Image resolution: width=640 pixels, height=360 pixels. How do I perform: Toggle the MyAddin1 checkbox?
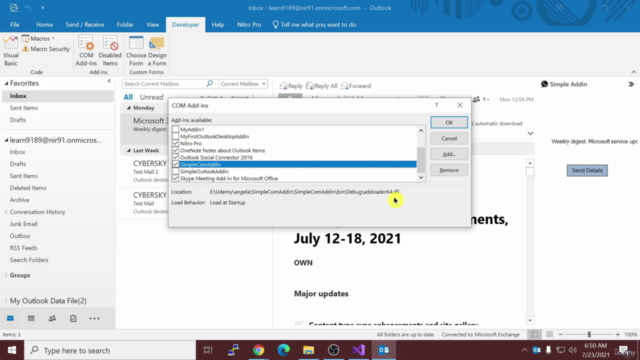click(x=176, y=129)
